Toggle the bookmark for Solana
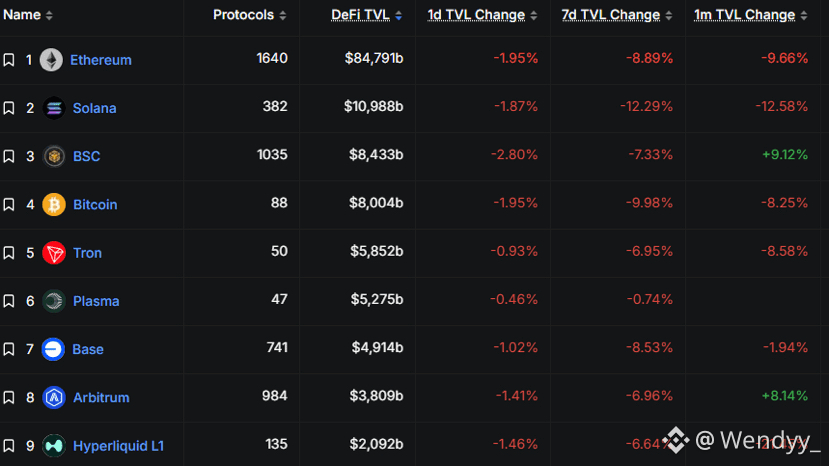The height and width of the screenshot is (466, 829). coord(9,108)
